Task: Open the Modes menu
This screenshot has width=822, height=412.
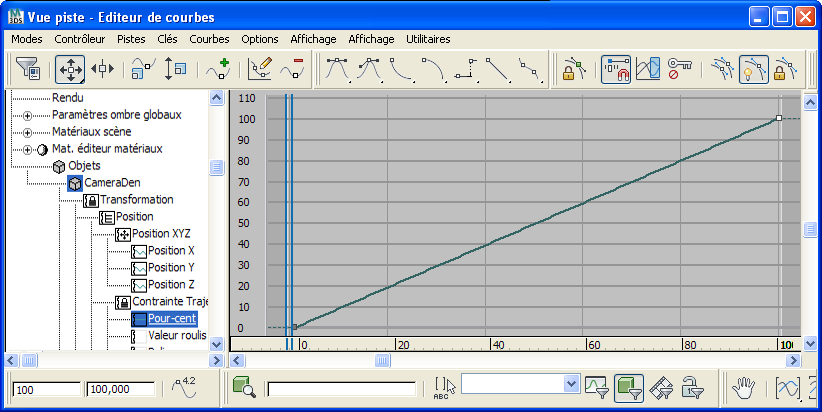Action: (x=27, y=39)
